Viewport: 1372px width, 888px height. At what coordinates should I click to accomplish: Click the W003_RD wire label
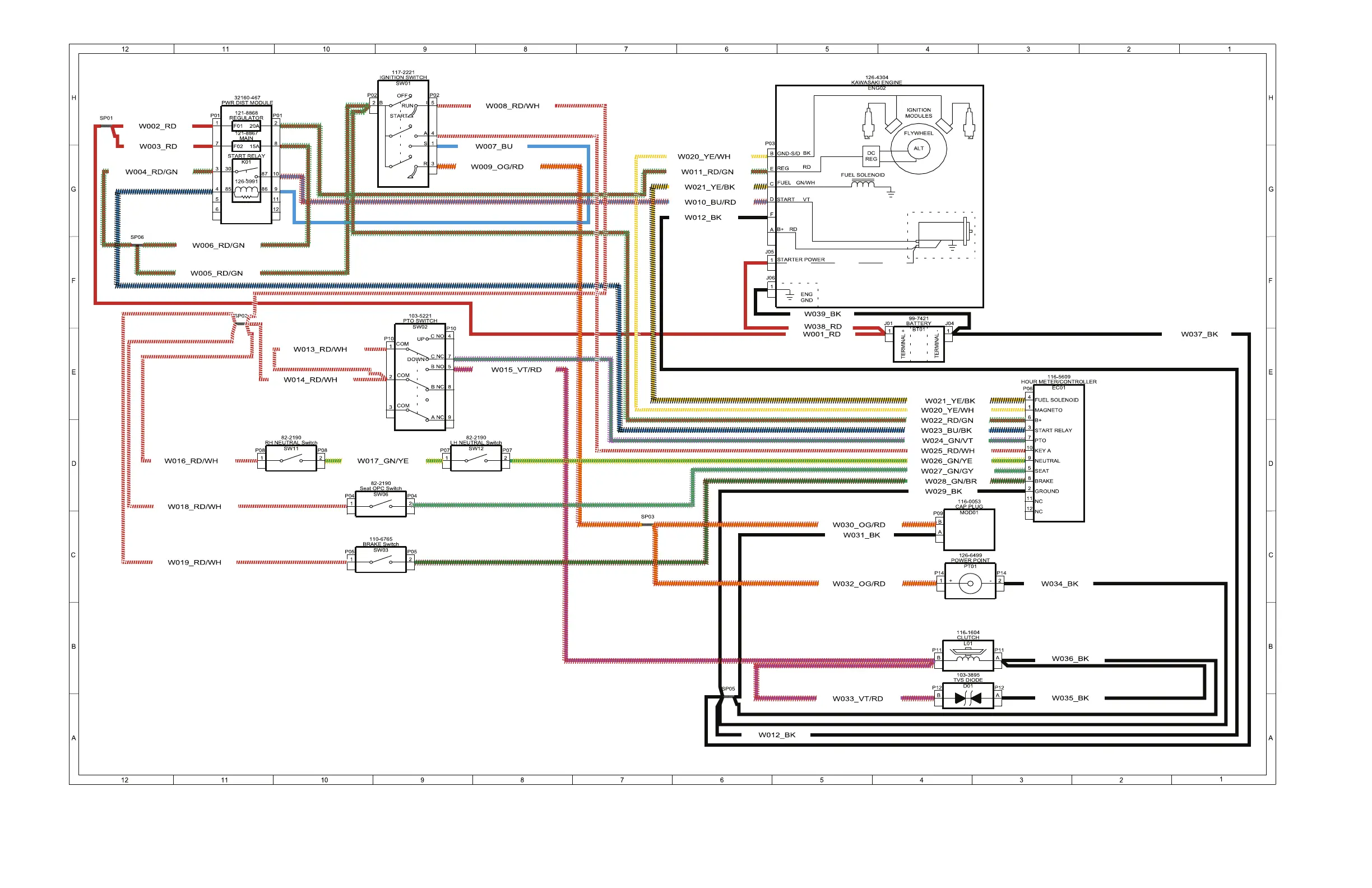[158, 146]
